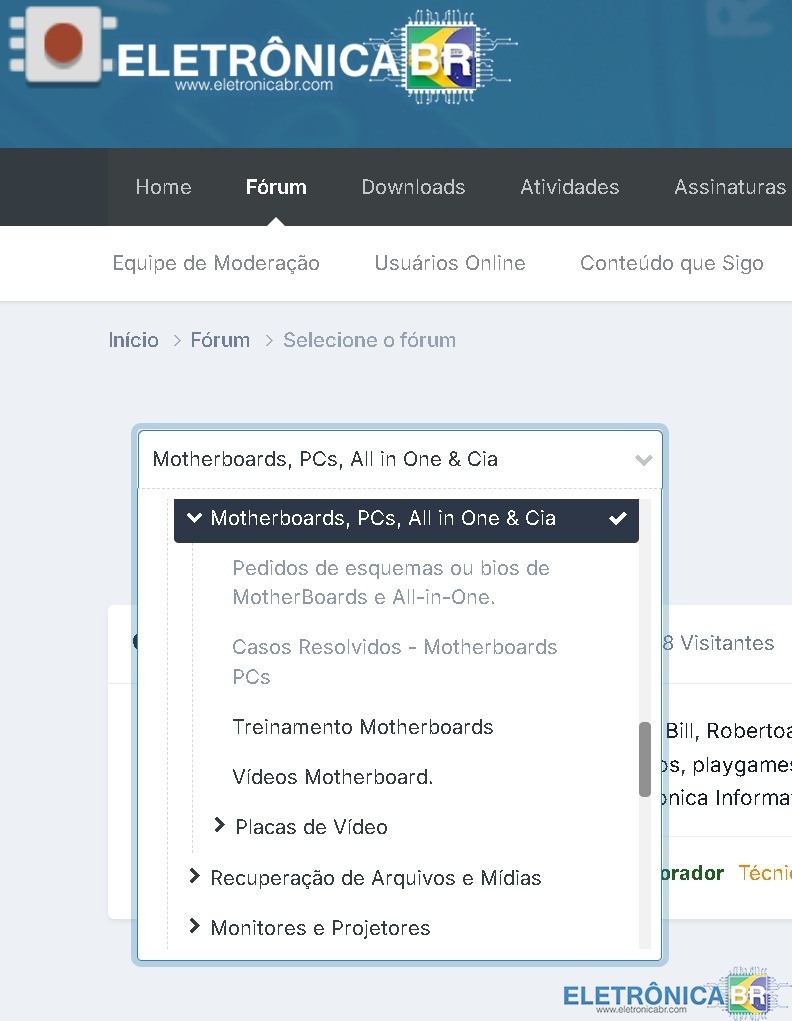The height and width of the screenshot is (1021, 792).
Task: Open Conteúdo que Sigo
Action: click(x=671, y=263)
